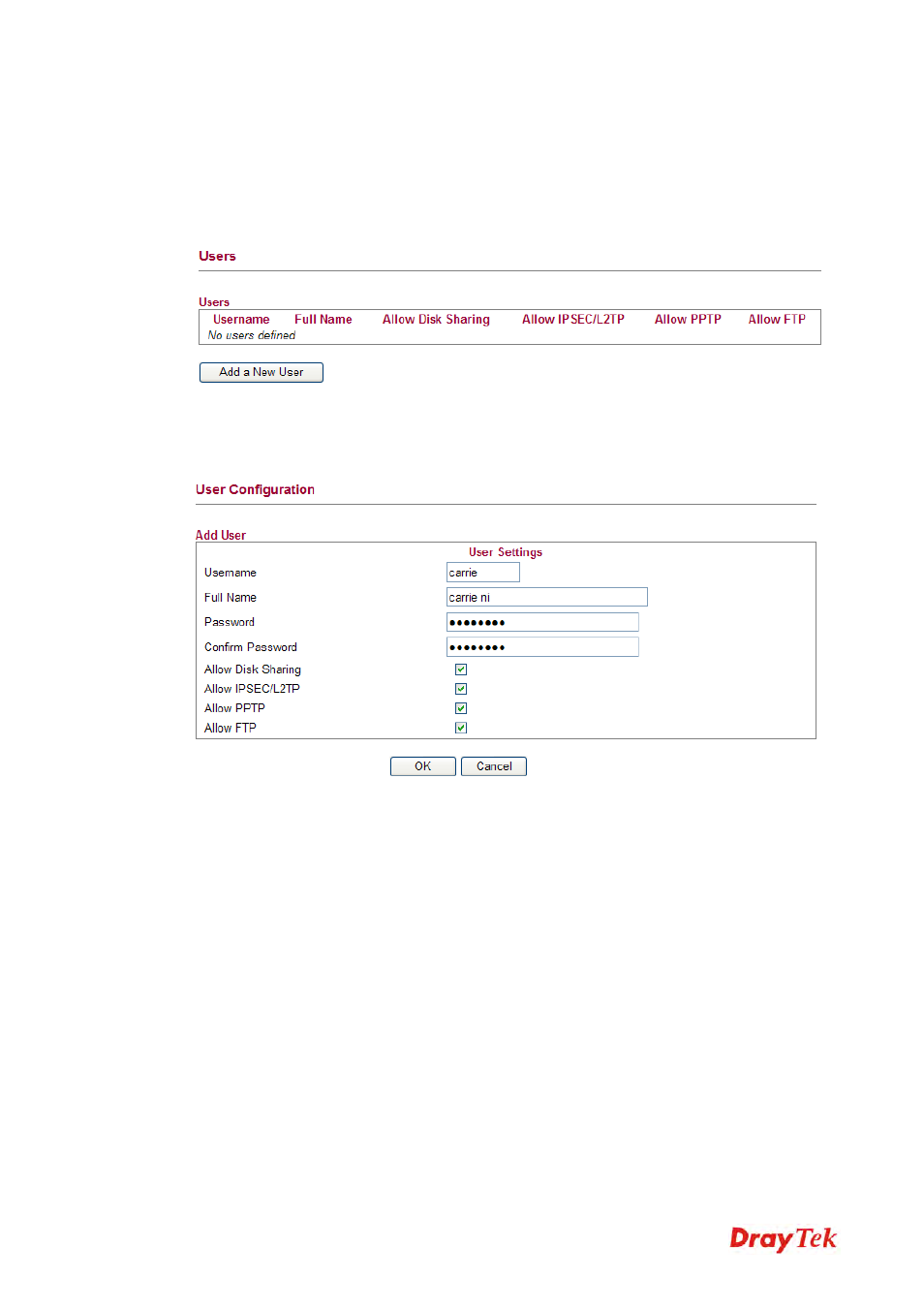Click Allow FTP column header

click(777, 320)
